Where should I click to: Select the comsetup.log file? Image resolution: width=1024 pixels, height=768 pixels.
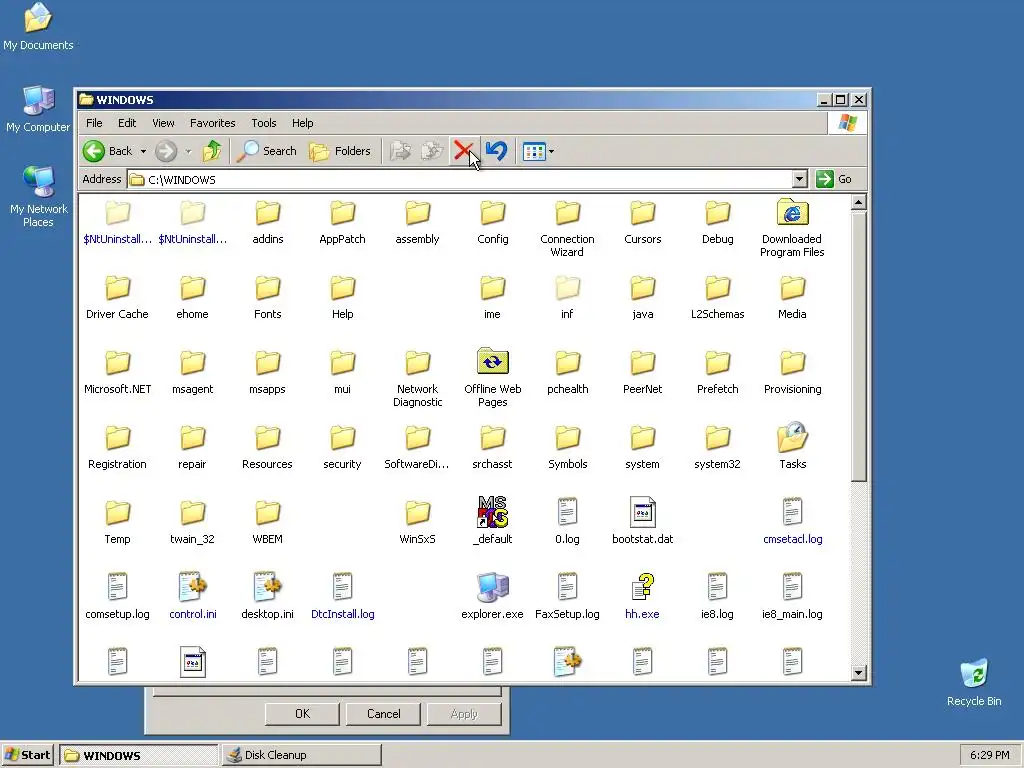pyautogui.click(x=118, y=596)
